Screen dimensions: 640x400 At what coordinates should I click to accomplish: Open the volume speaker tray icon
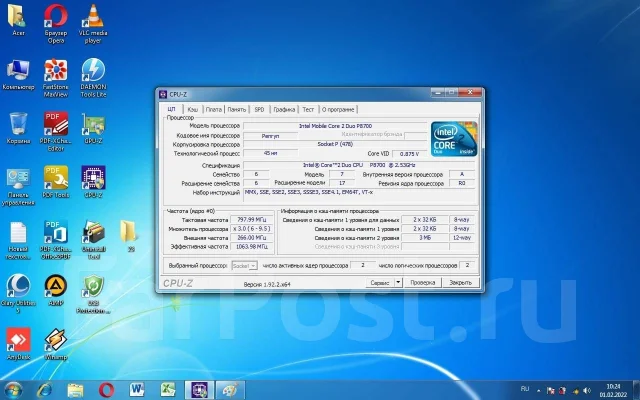587,391
